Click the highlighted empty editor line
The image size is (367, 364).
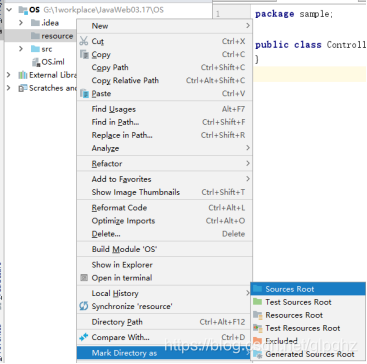coord(310,74)
